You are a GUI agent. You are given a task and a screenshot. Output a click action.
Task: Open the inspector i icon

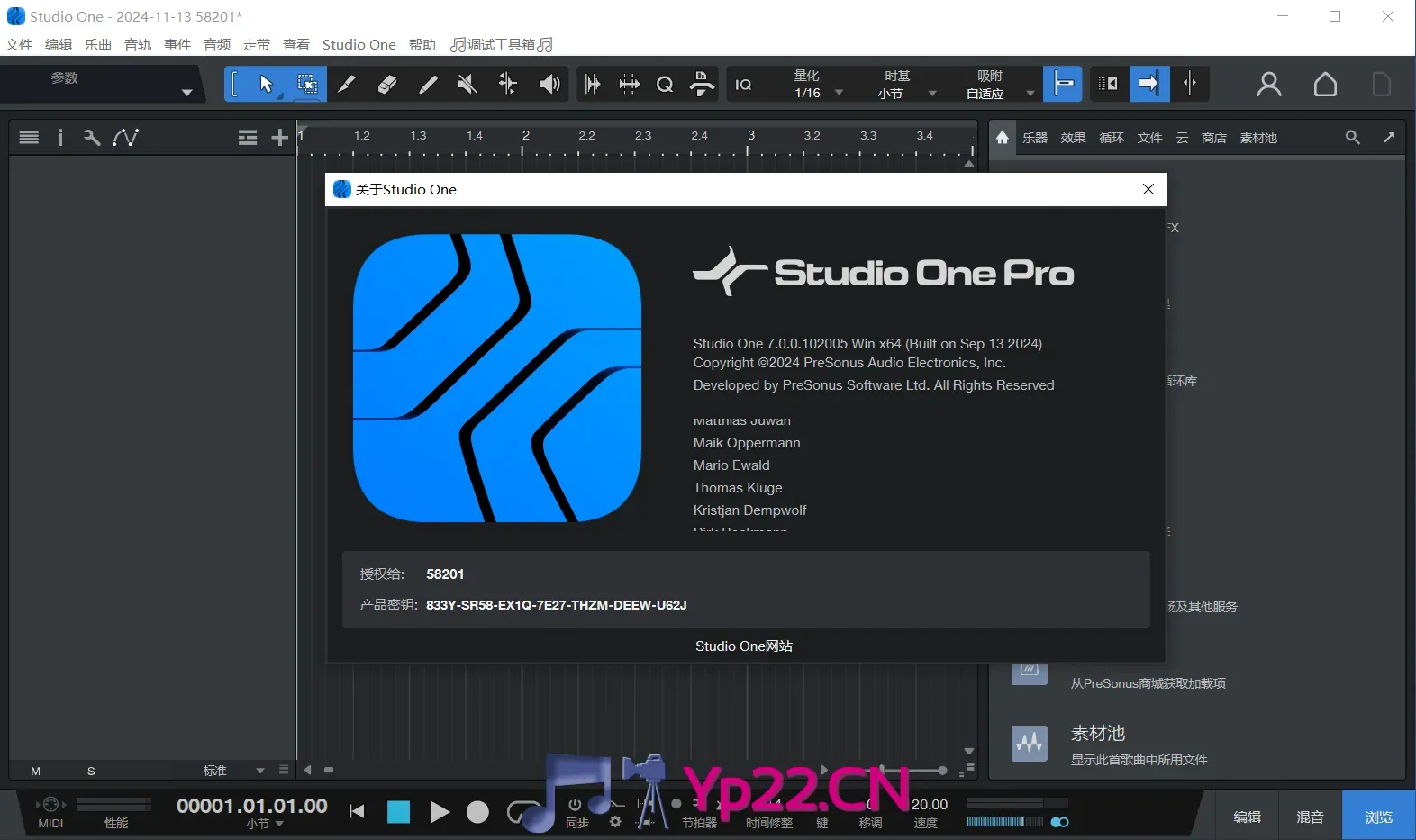pyautogui.click(x=60, y=137)
